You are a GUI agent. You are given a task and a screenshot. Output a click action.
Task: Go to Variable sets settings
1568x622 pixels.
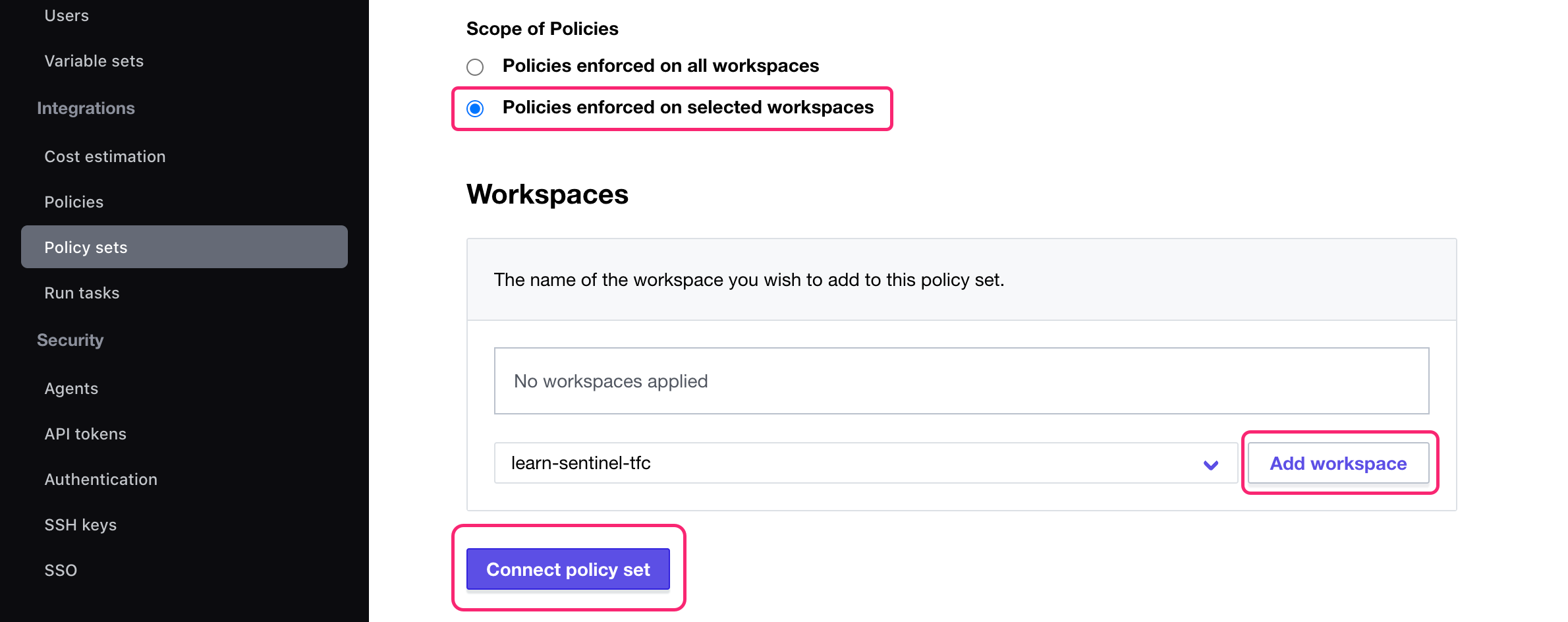coord(94,61)
